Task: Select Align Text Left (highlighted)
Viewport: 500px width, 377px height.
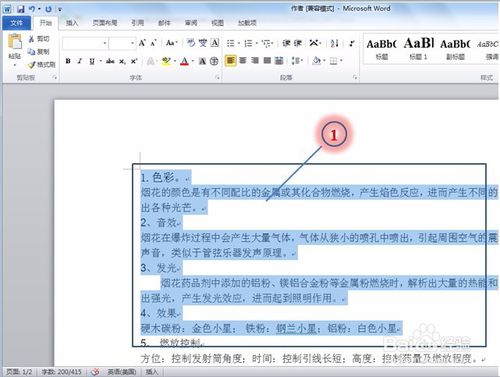Action: [x=230, y=61]
